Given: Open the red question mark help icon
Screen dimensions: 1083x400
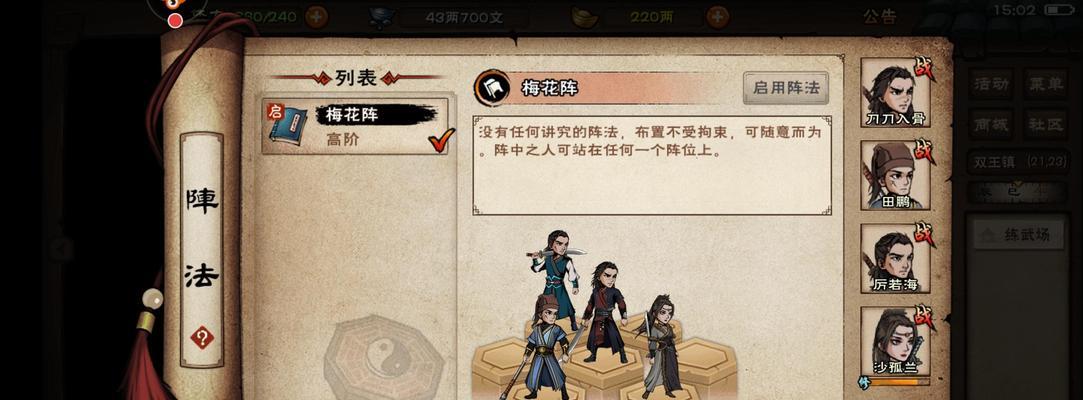Looking at the screenshot, I should [202, 338].
